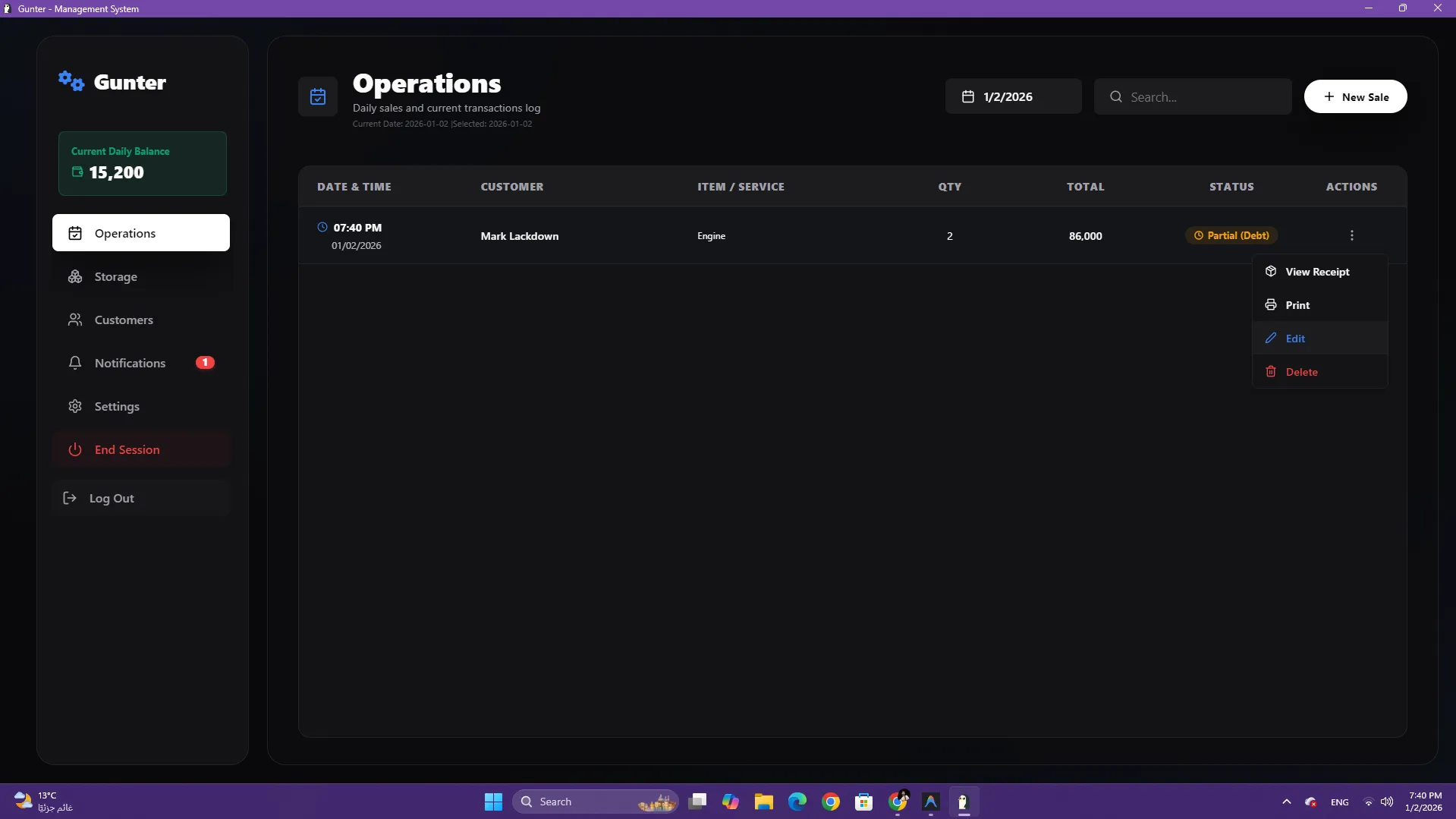Click the Task View taskbar icon

697,802
